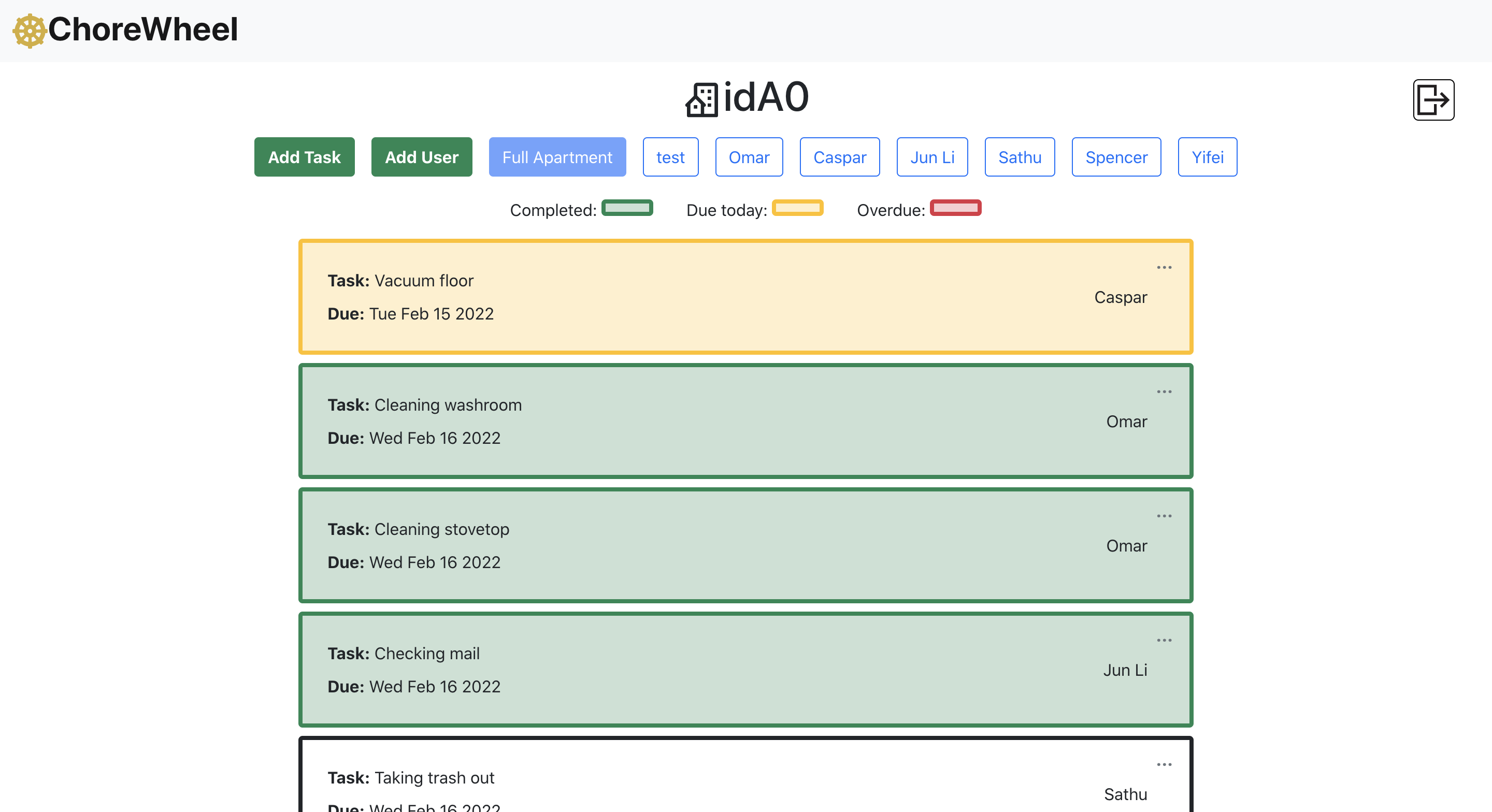Open the three-dot menu on Cleaning stovetop task
The width and height of the screenshot is (1492, 812).
click(x=1164, y=515)
